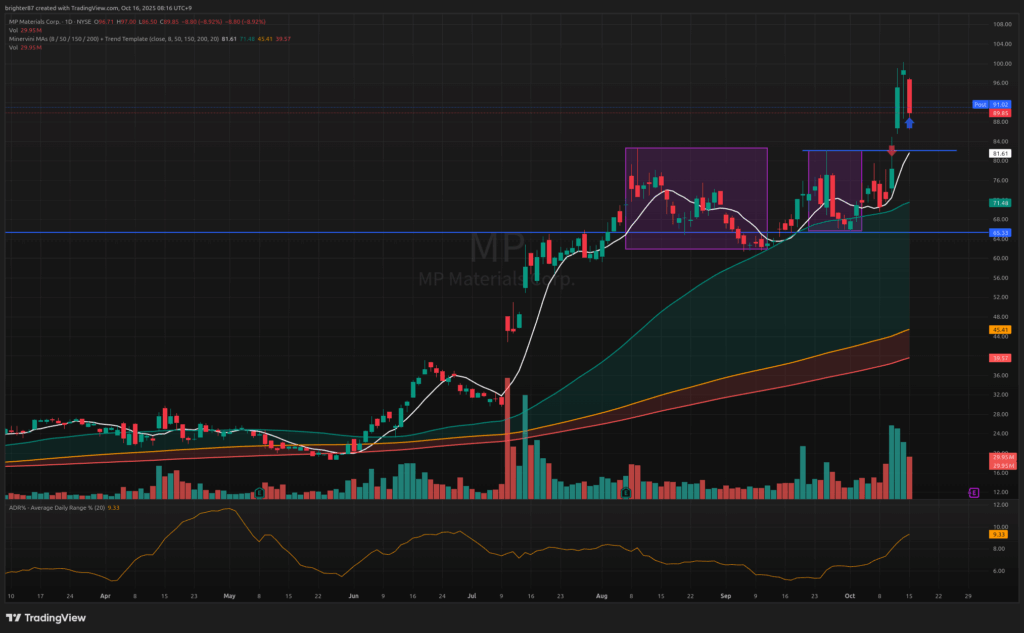
Task: Click the red 89.85 last price label
Action: point(999,113)
